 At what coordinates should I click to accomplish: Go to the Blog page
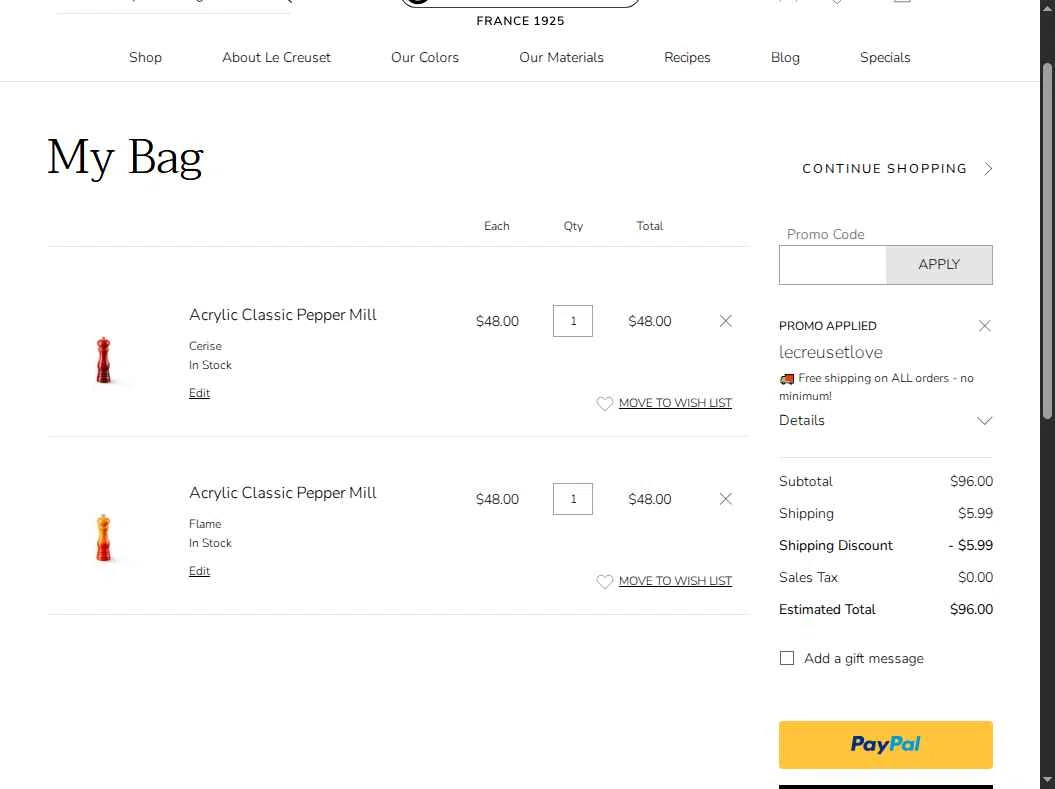pos(785,57)
